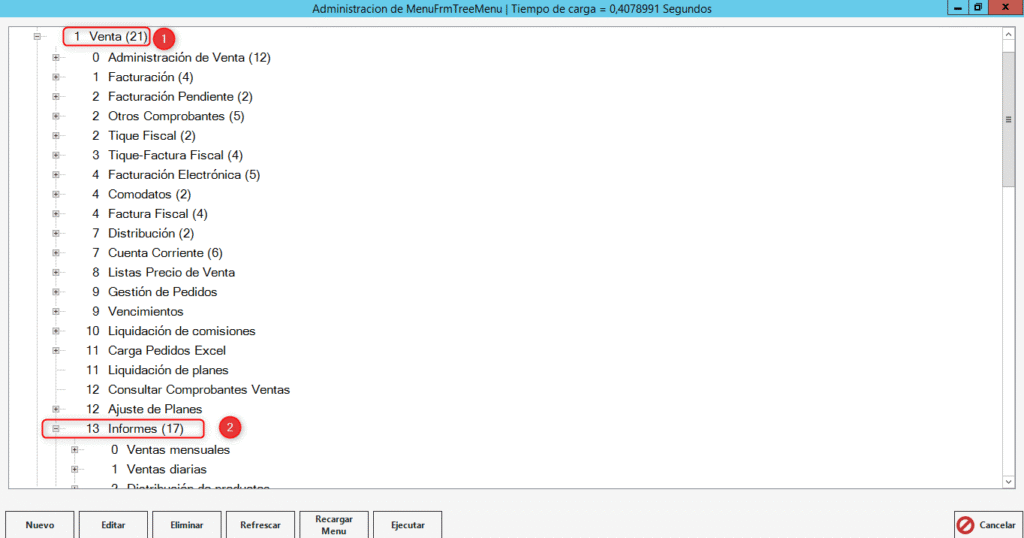Collapse the Informes (17) node
Screen dimensions: 1024x538
tap(56, 429)
